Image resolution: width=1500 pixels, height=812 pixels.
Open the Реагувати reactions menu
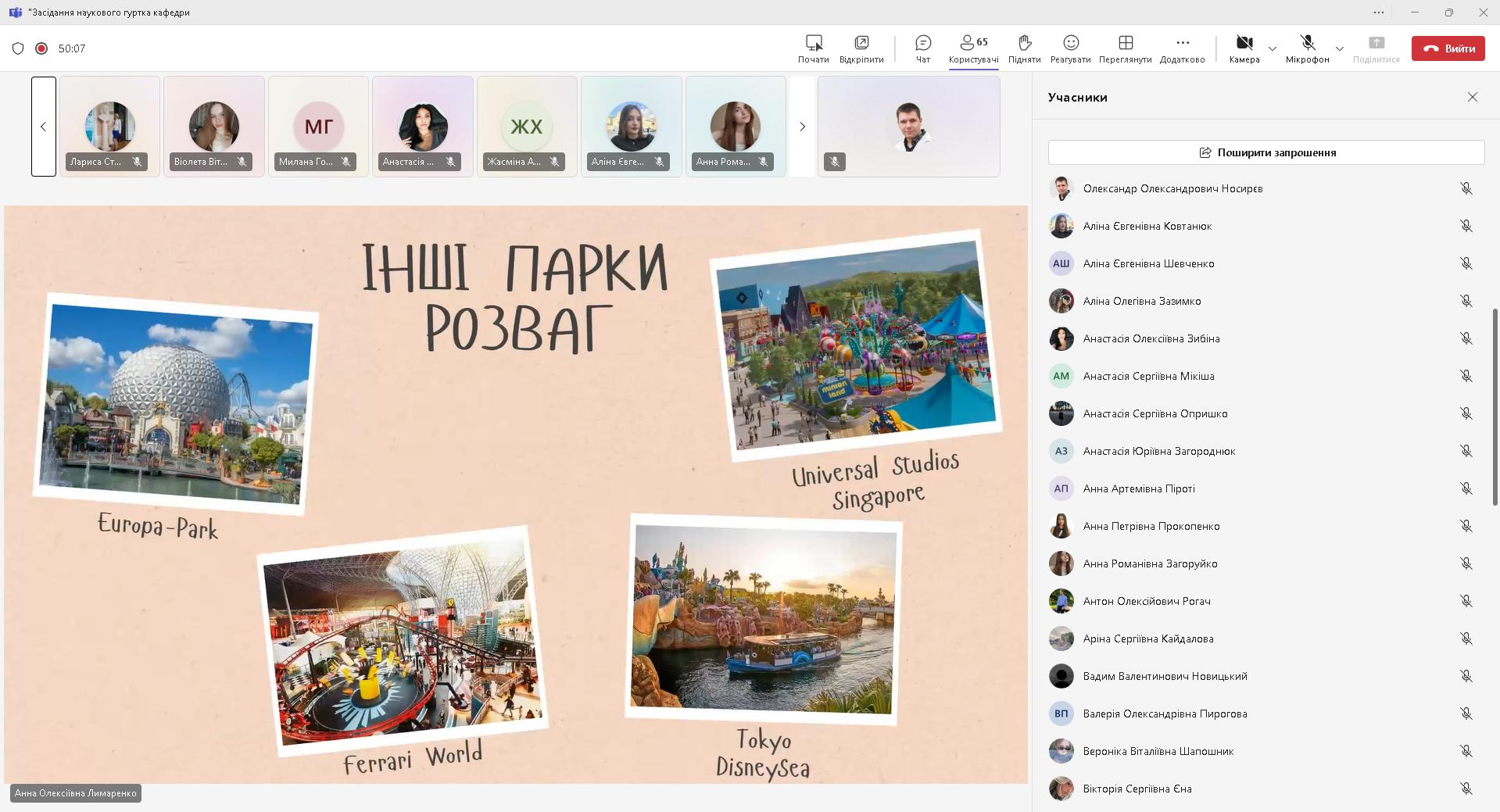point(1070,48)
